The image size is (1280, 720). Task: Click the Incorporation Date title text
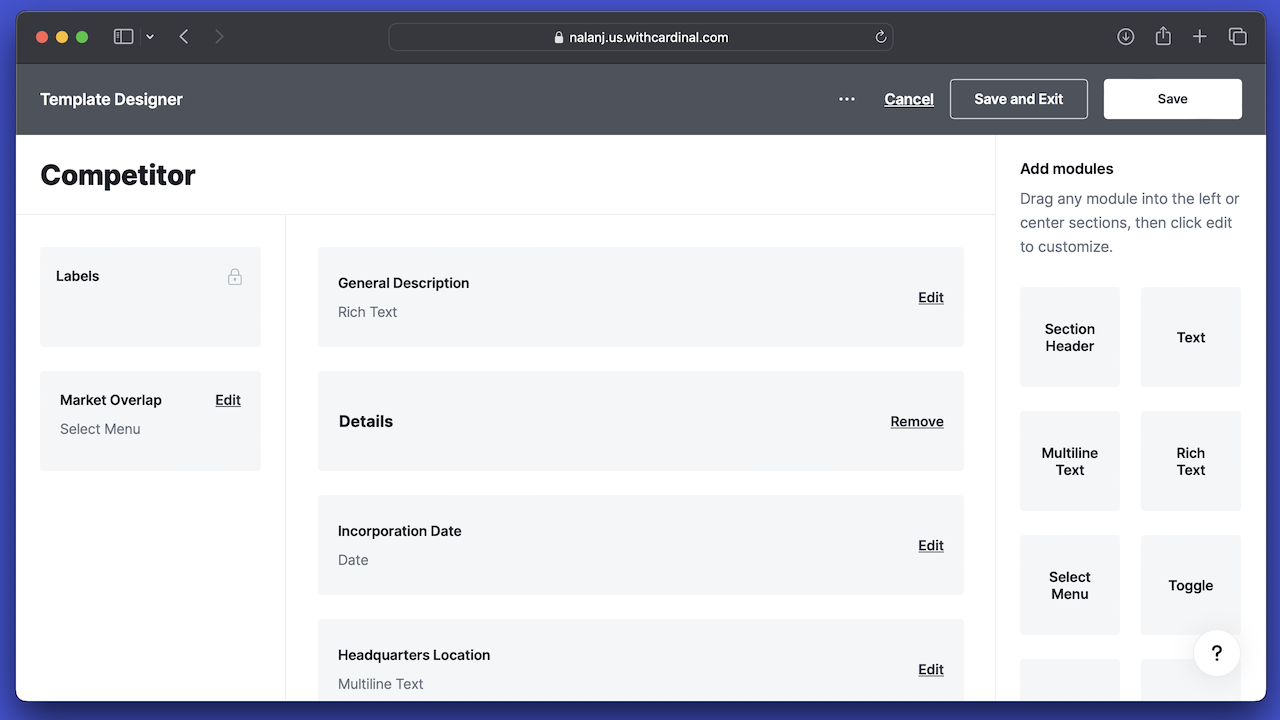point(400,531)
